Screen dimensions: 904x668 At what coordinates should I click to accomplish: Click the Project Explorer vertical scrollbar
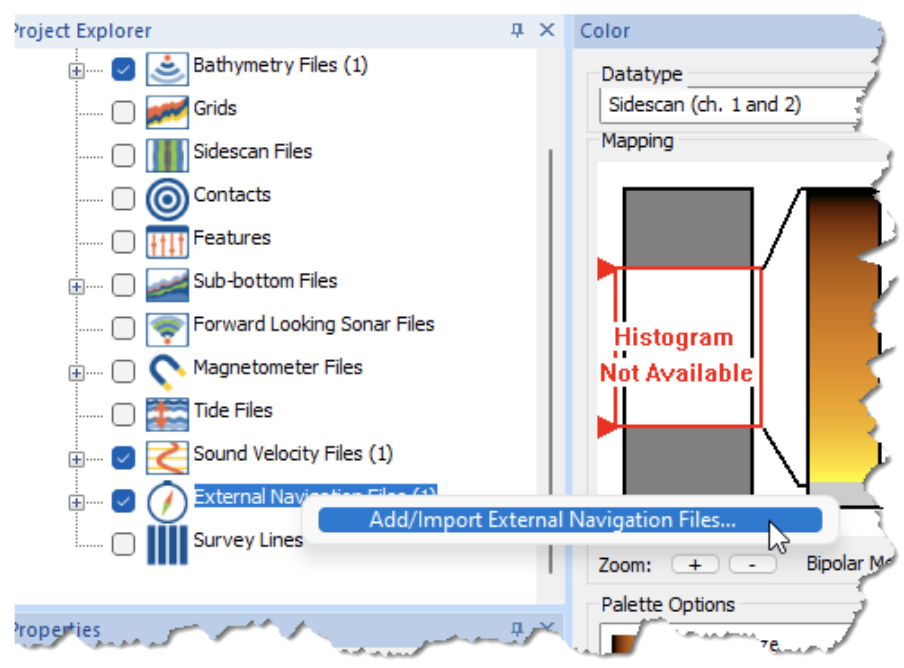click(551, 360)
